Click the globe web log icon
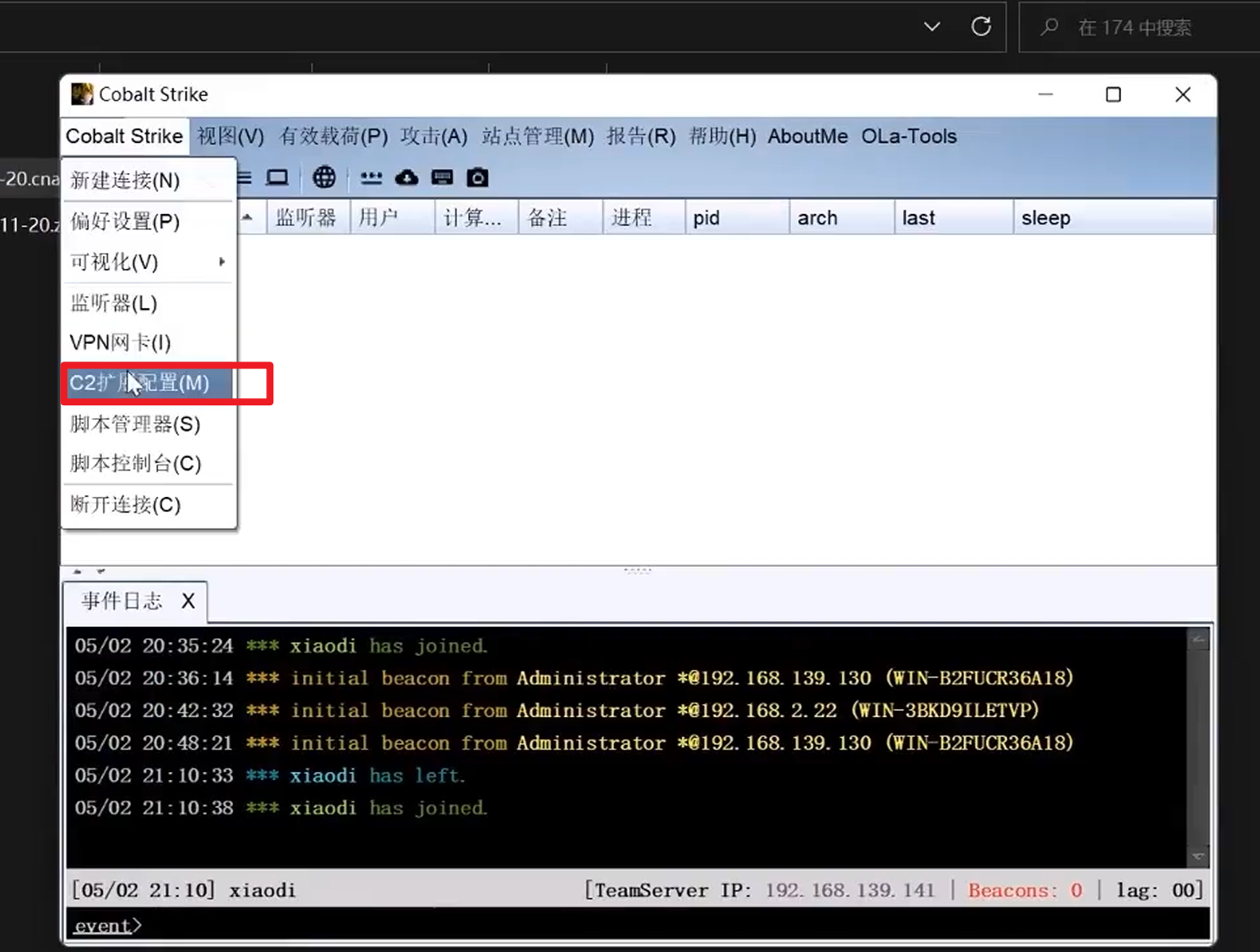The height and width of the screenshot is (952, 1260). coord(324,178)
